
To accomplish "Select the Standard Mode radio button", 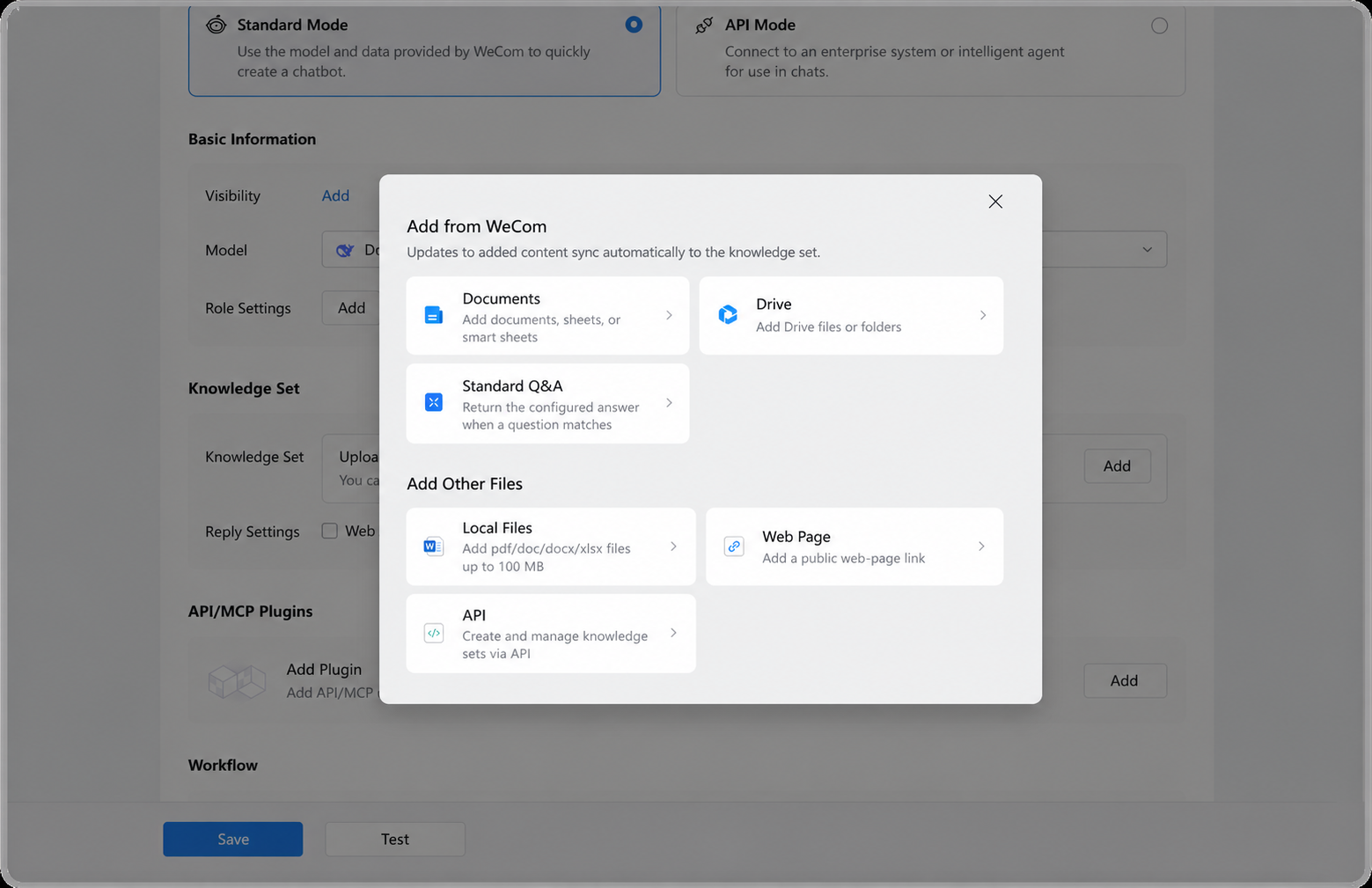I will click(x=634, y=25).
